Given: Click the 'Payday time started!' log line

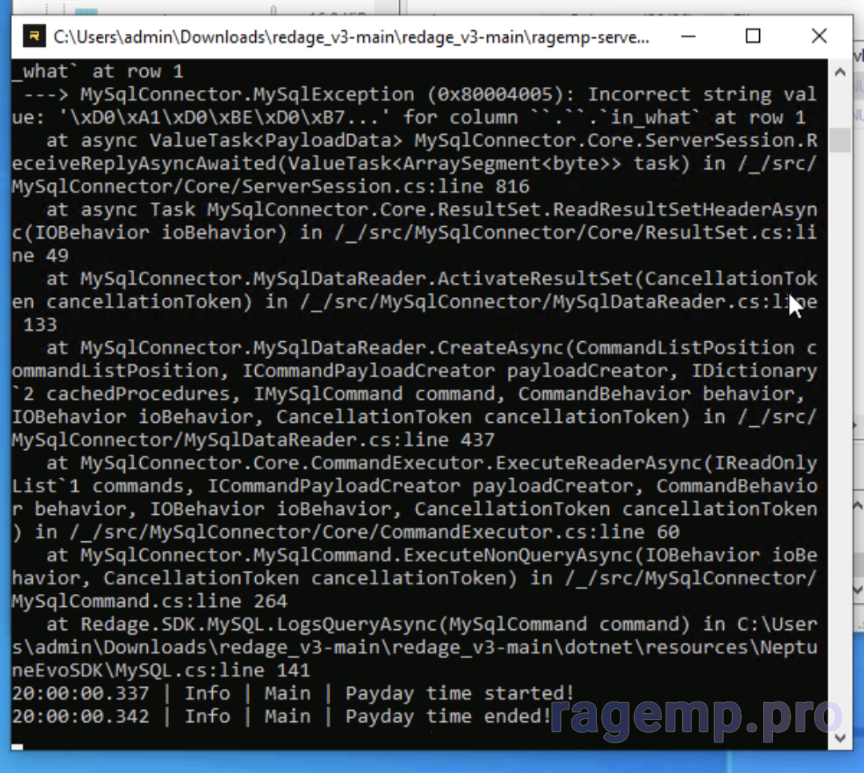Looking at the screenshot, I should (460, 693).
